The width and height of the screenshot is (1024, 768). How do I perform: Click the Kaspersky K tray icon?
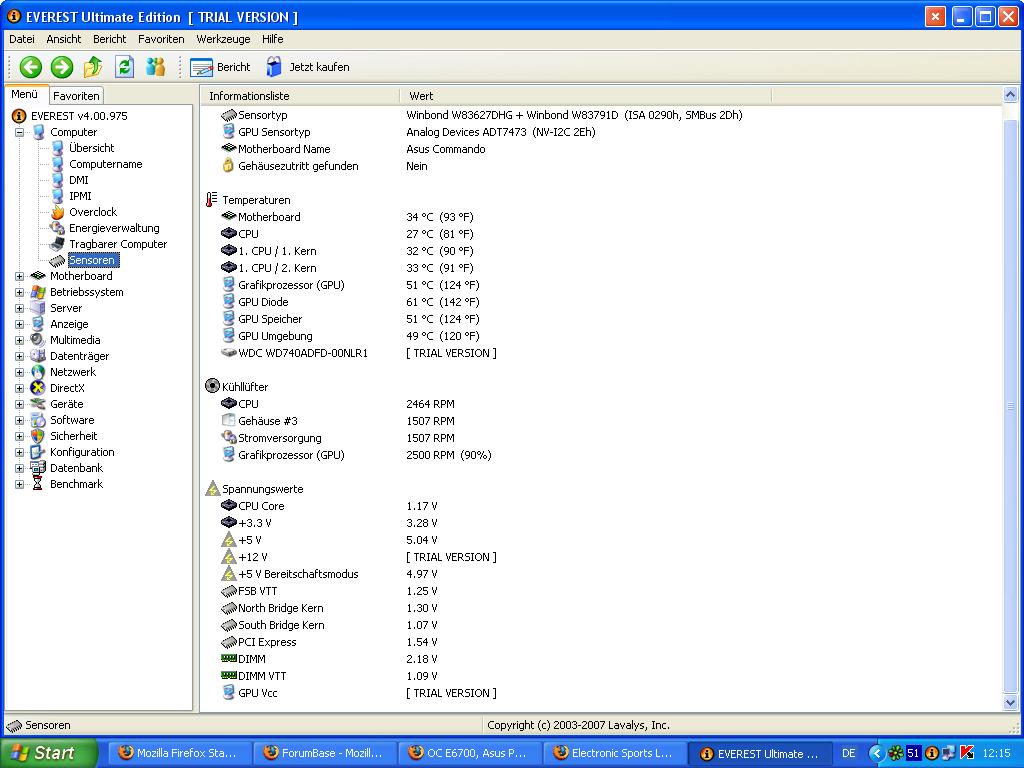[967, 753]
